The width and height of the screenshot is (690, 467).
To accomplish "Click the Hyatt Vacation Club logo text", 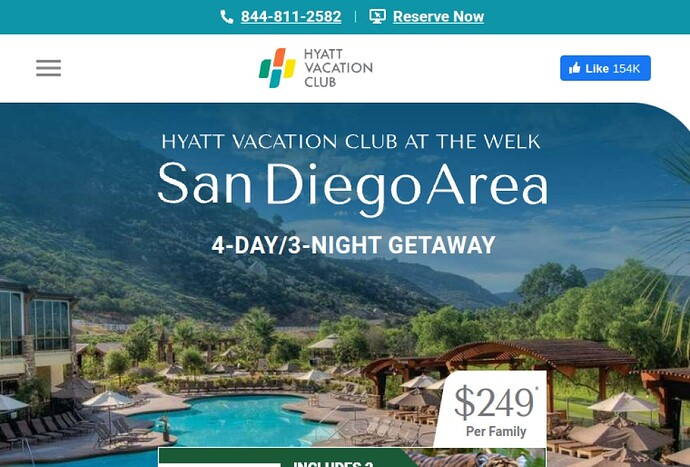I will pos(338,68).
